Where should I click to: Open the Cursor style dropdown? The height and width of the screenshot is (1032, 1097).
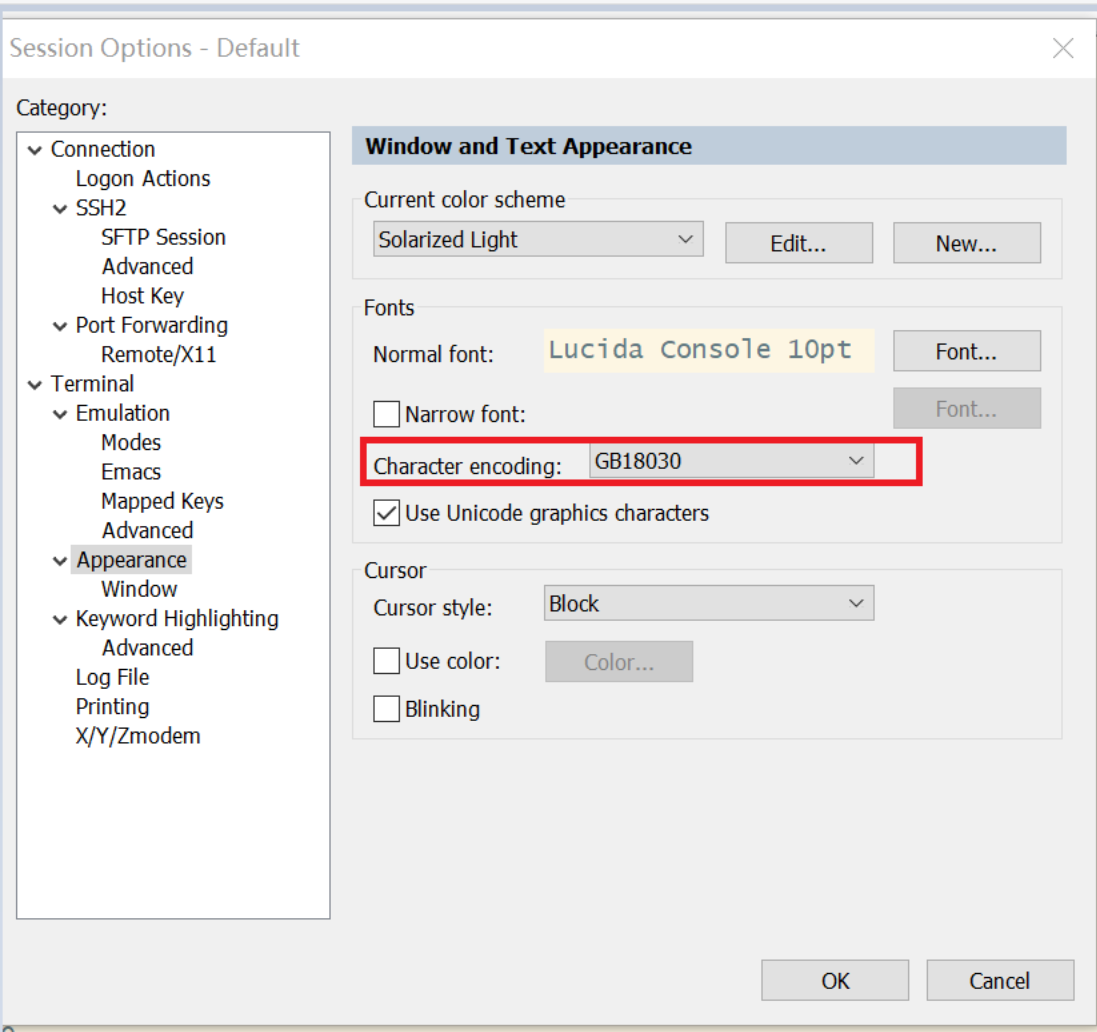coord(709,603)
